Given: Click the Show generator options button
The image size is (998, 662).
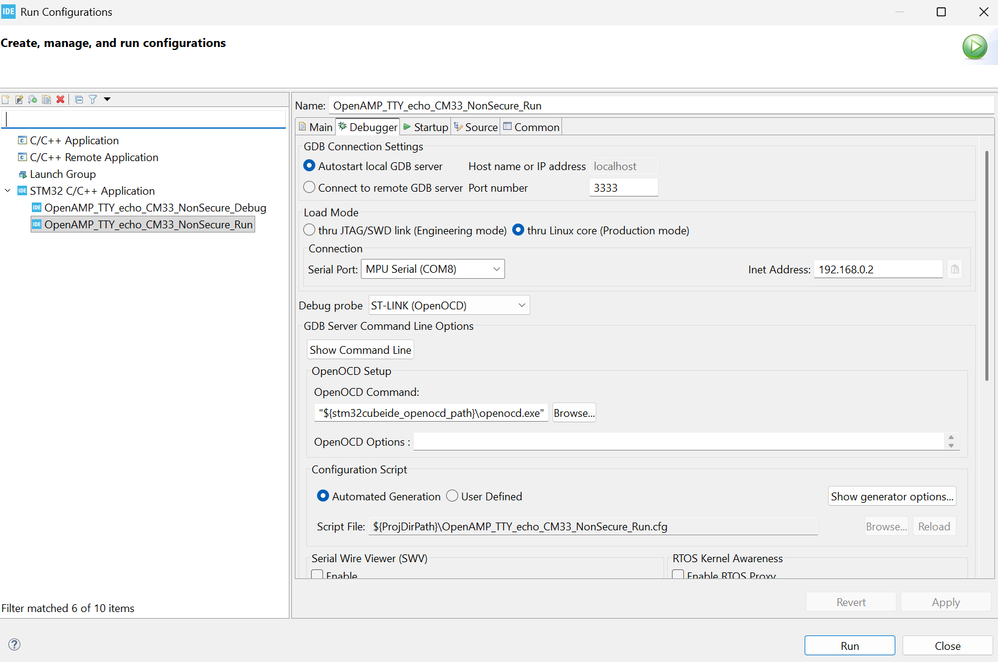Looking at the screenshot, I should tap(892, 496).
